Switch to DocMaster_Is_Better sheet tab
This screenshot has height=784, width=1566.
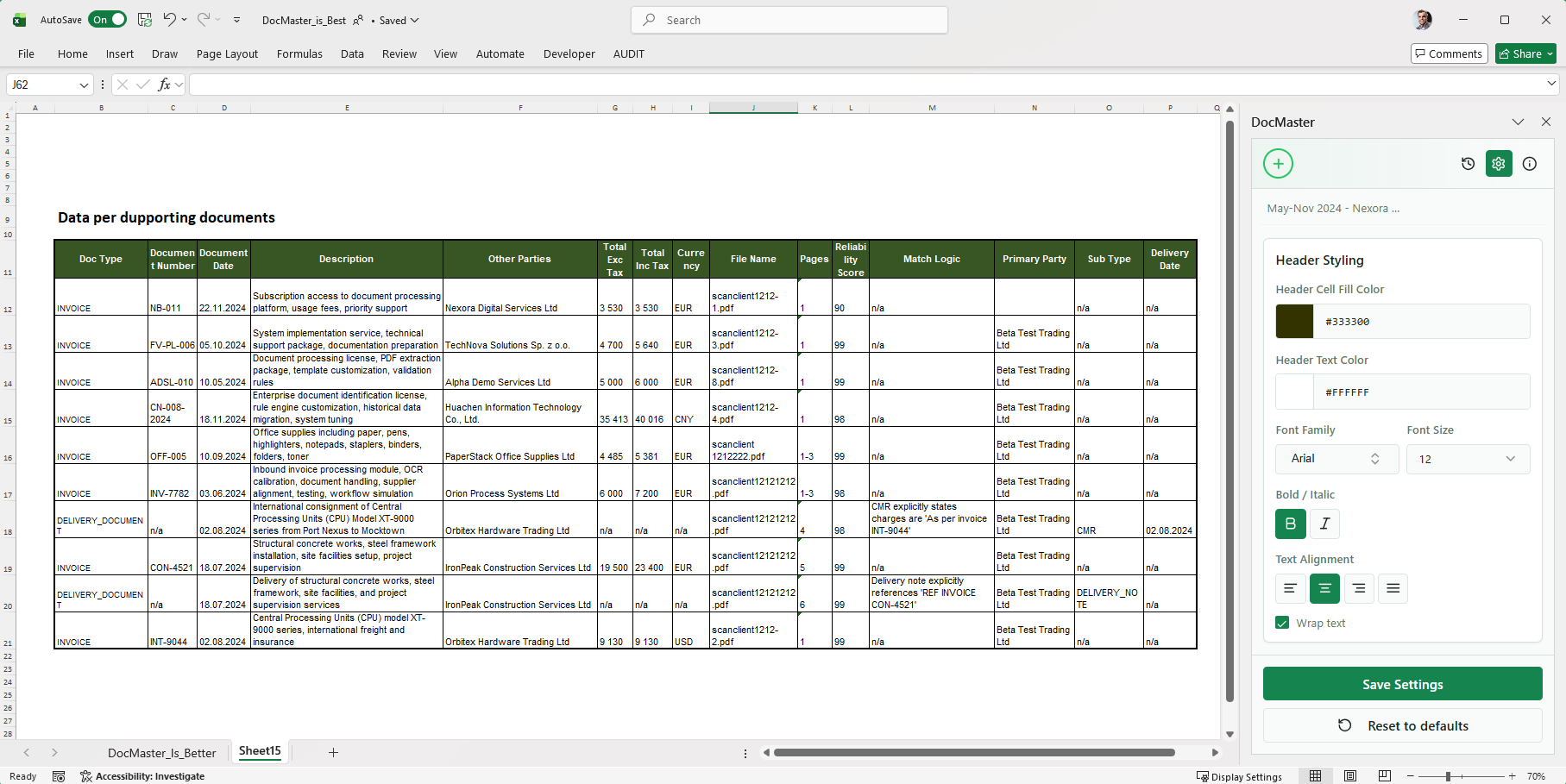click(162, 753)
